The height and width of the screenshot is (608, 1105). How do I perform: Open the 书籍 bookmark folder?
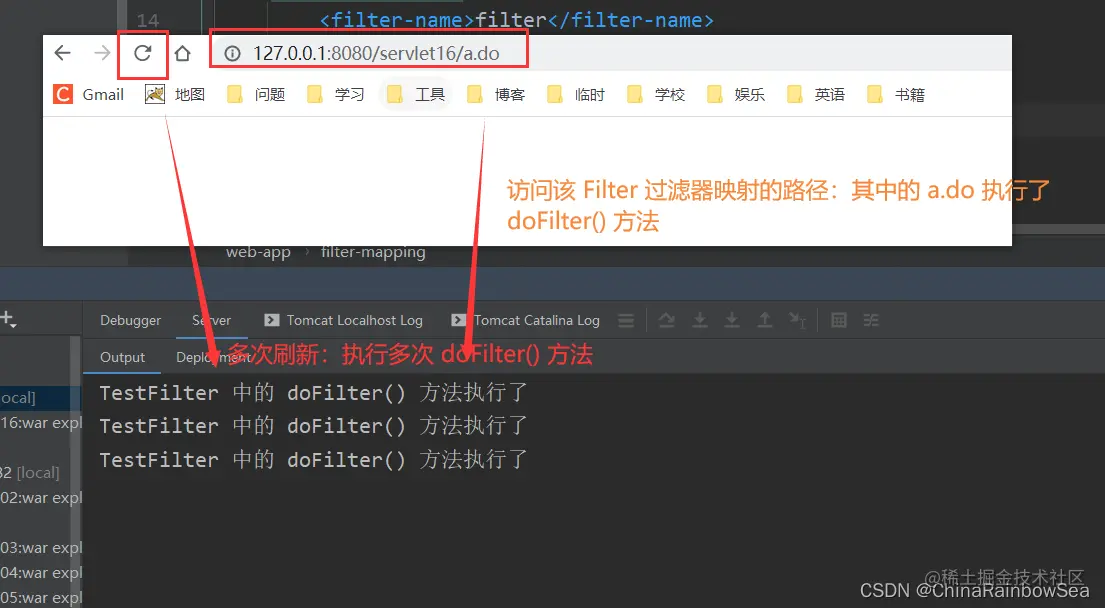click(x=896, y=94)
